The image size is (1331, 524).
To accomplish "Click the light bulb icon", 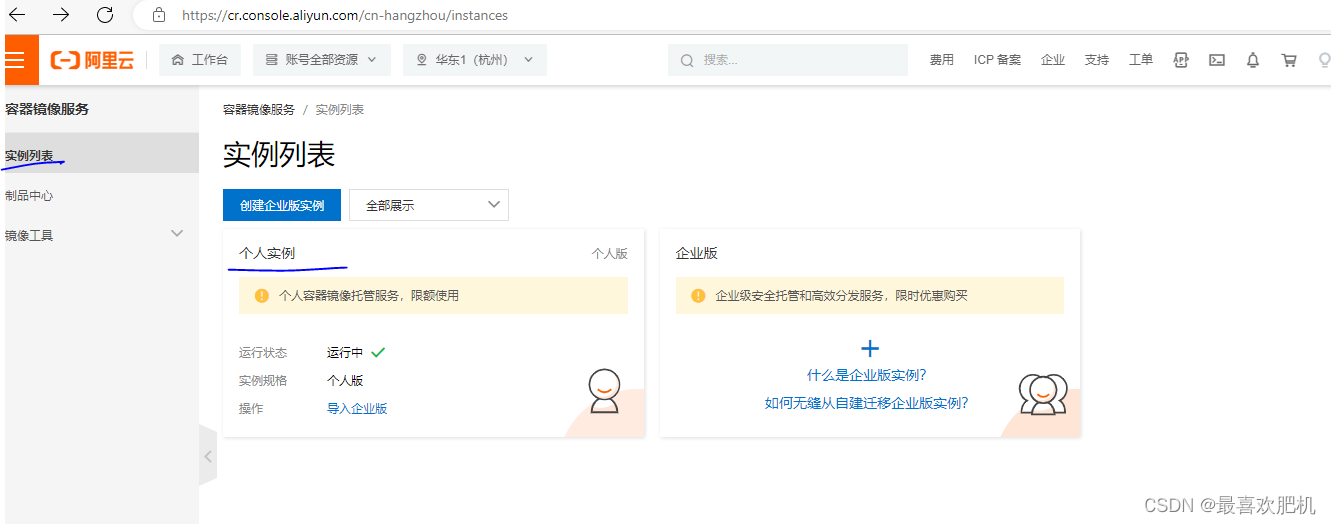I will (x=1324, y=60).
